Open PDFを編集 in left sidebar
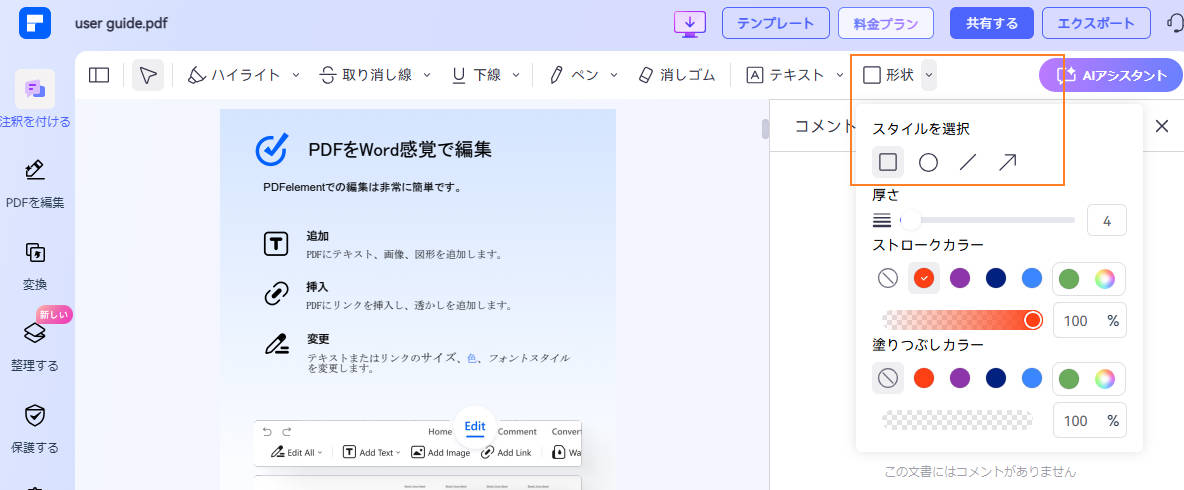Screen dimensions: 1184x490 pyautogui.click(x=35, y=183)
